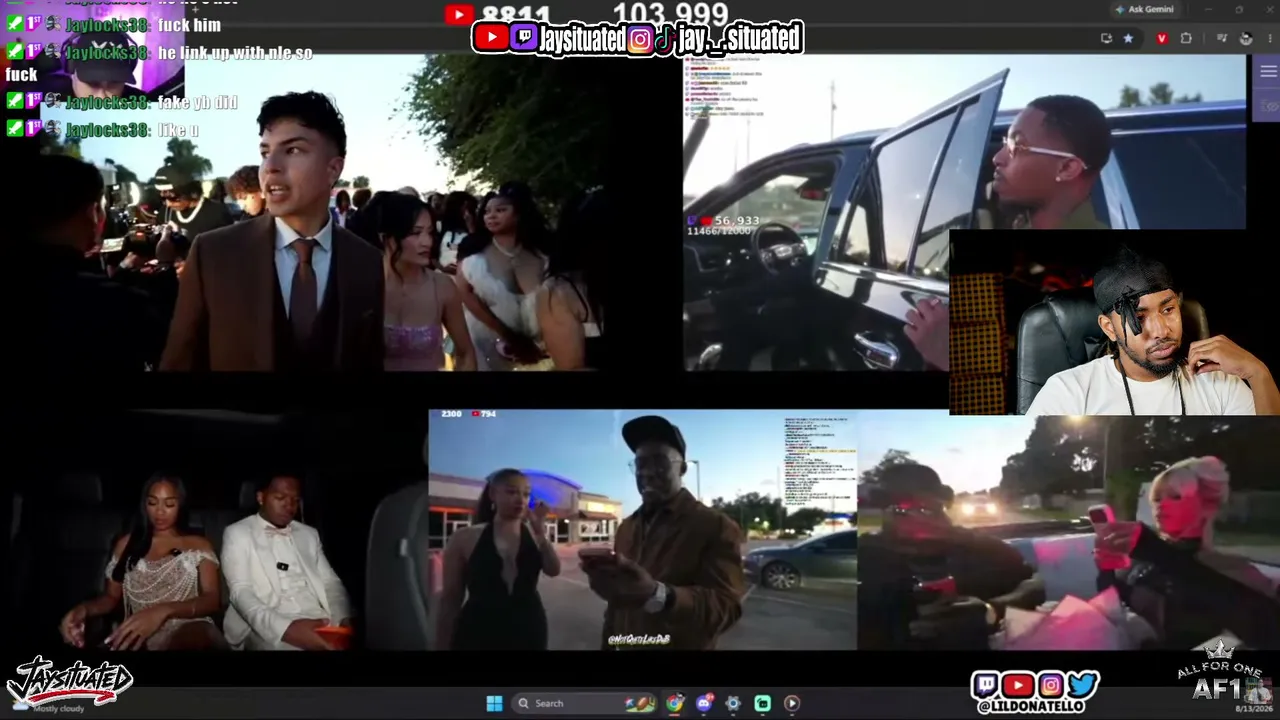Open the Mostly cloudy weather widget
Viewport: 1280px width, 720px height.
[50, 706]
